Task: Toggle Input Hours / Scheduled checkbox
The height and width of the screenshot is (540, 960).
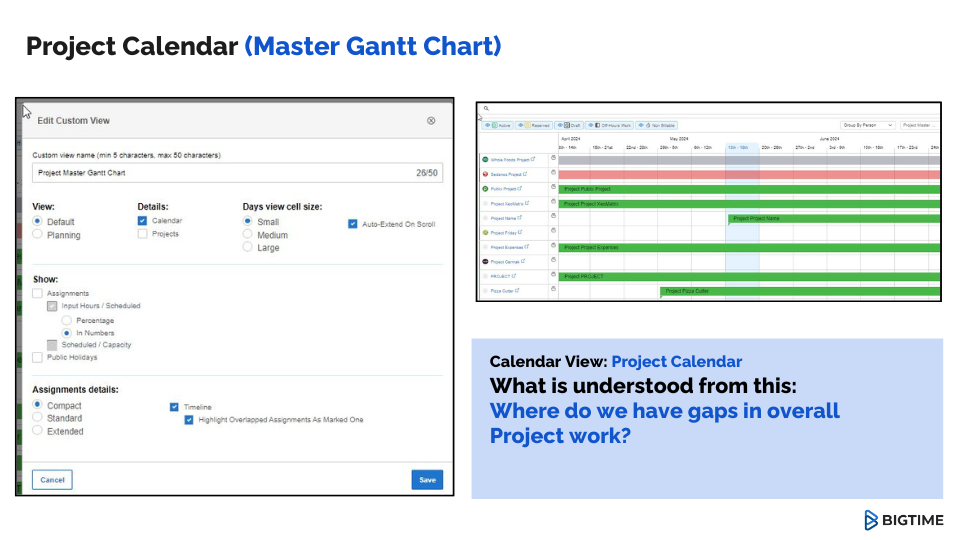Action: pyautogui.click(x=52, y=306)
